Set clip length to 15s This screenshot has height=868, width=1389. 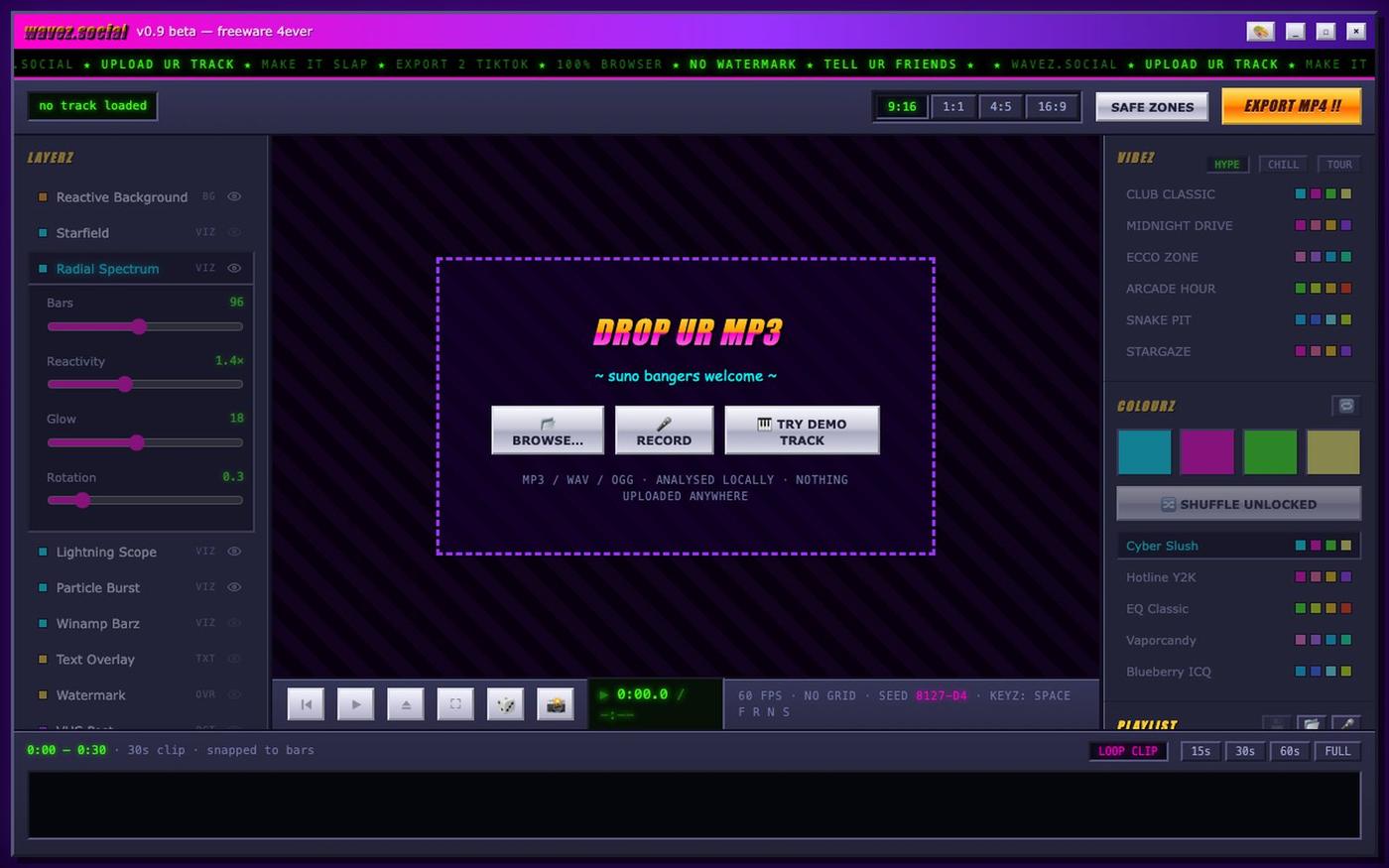tap(1200, 751)
